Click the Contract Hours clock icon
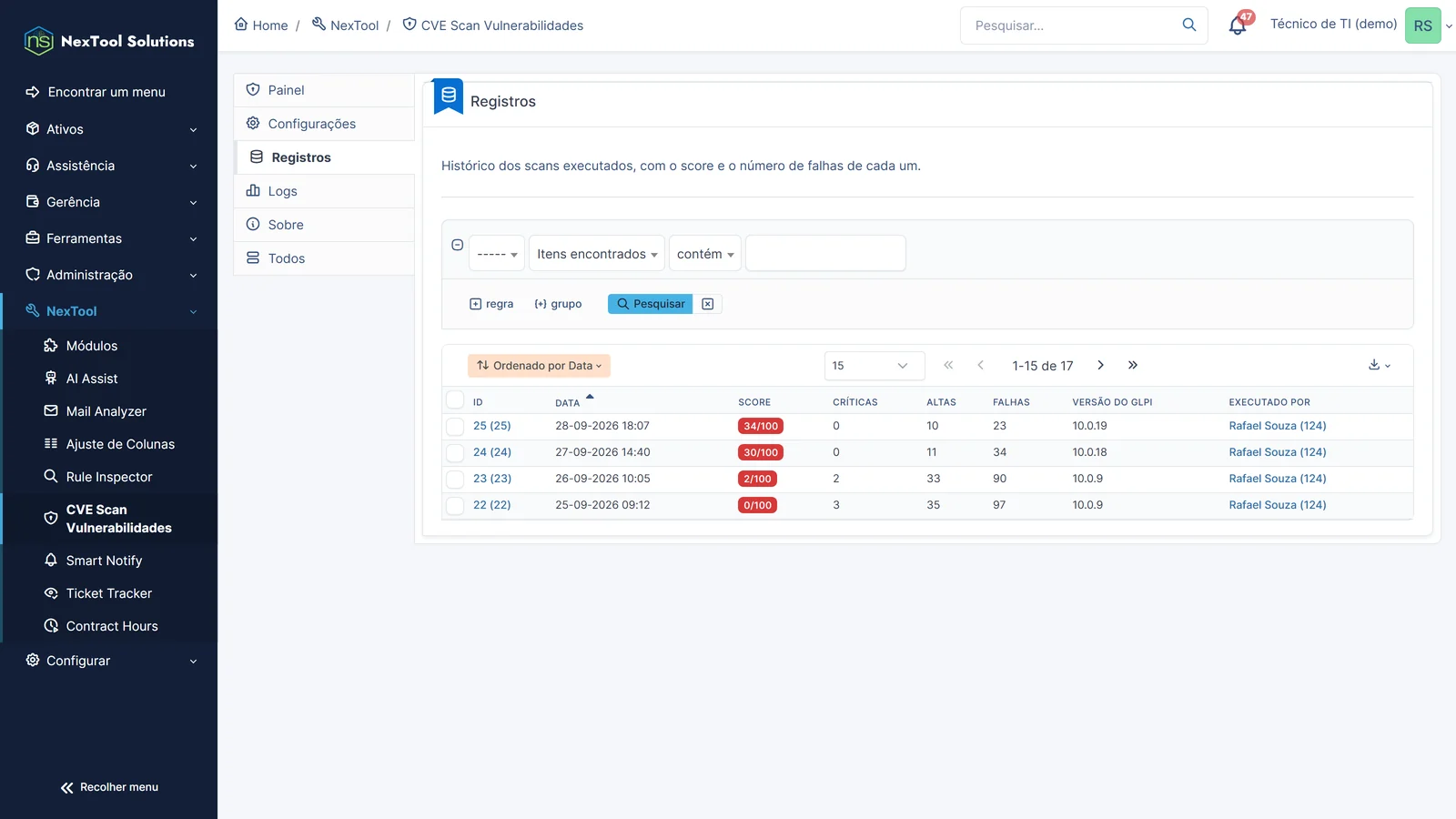This screenshot has height=819, width=1456. tap(51, 626)
